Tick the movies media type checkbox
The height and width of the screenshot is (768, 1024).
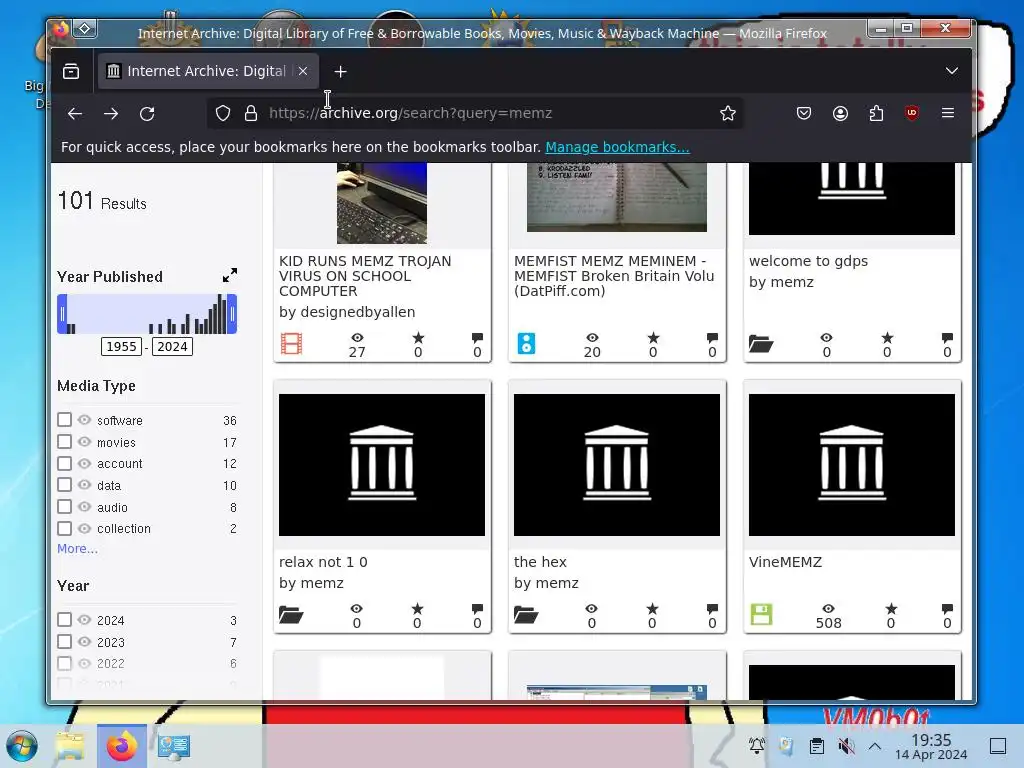point(64,441)
